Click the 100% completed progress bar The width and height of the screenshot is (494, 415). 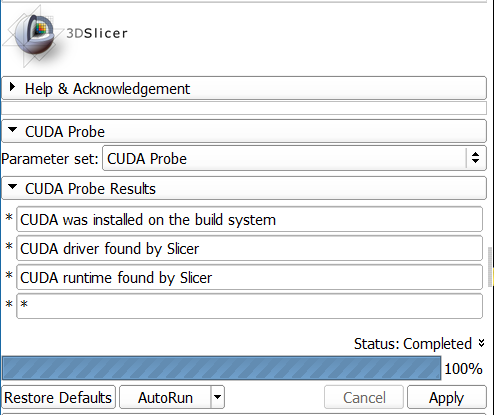(x=221, y=368)
